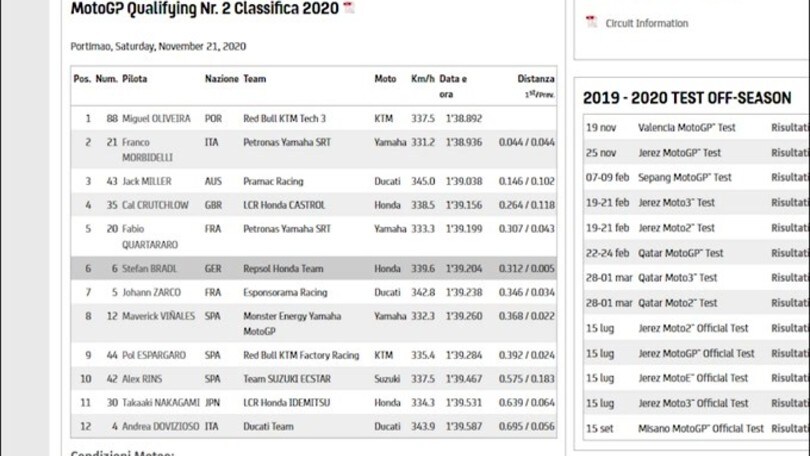The width and height of the screenshot is (810, 456).
Task: Click date line Portimao, Saturday, November 21, 2020
Action: coord(158,46)
